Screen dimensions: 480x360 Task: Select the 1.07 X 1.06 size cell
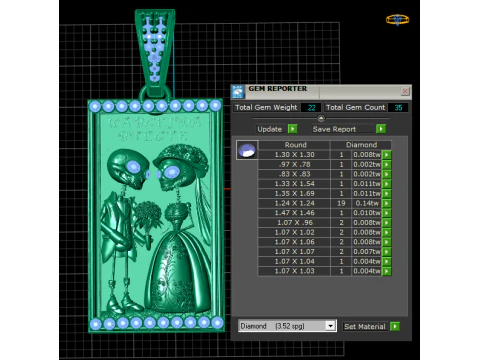(294, 242)
